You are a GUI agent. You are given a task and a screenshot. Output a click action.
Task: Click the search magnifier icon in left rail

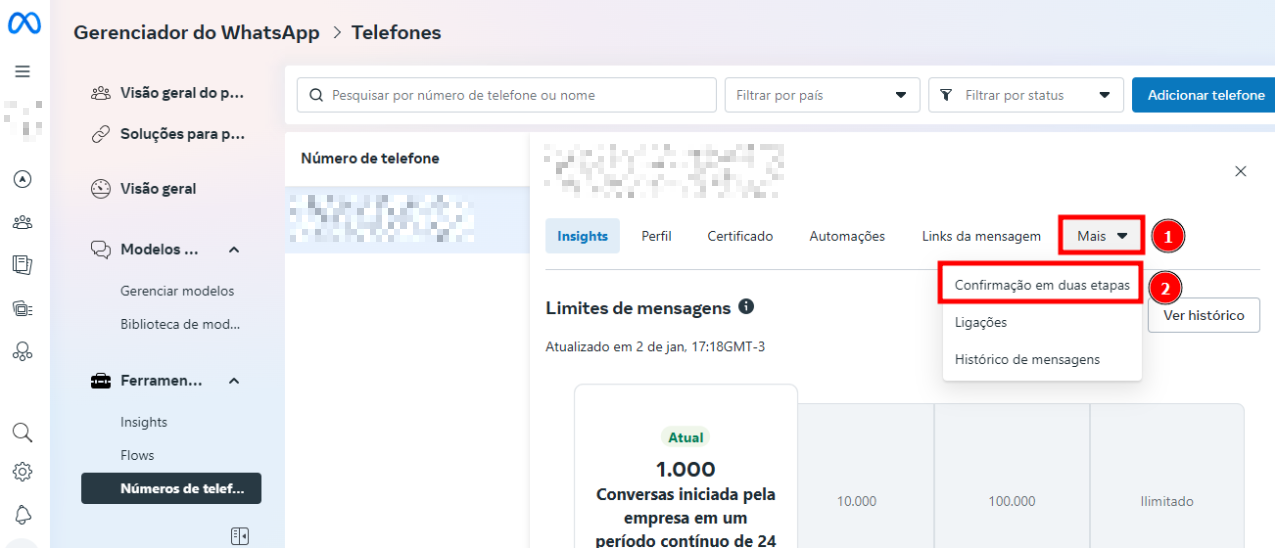[x=22, y=432]
